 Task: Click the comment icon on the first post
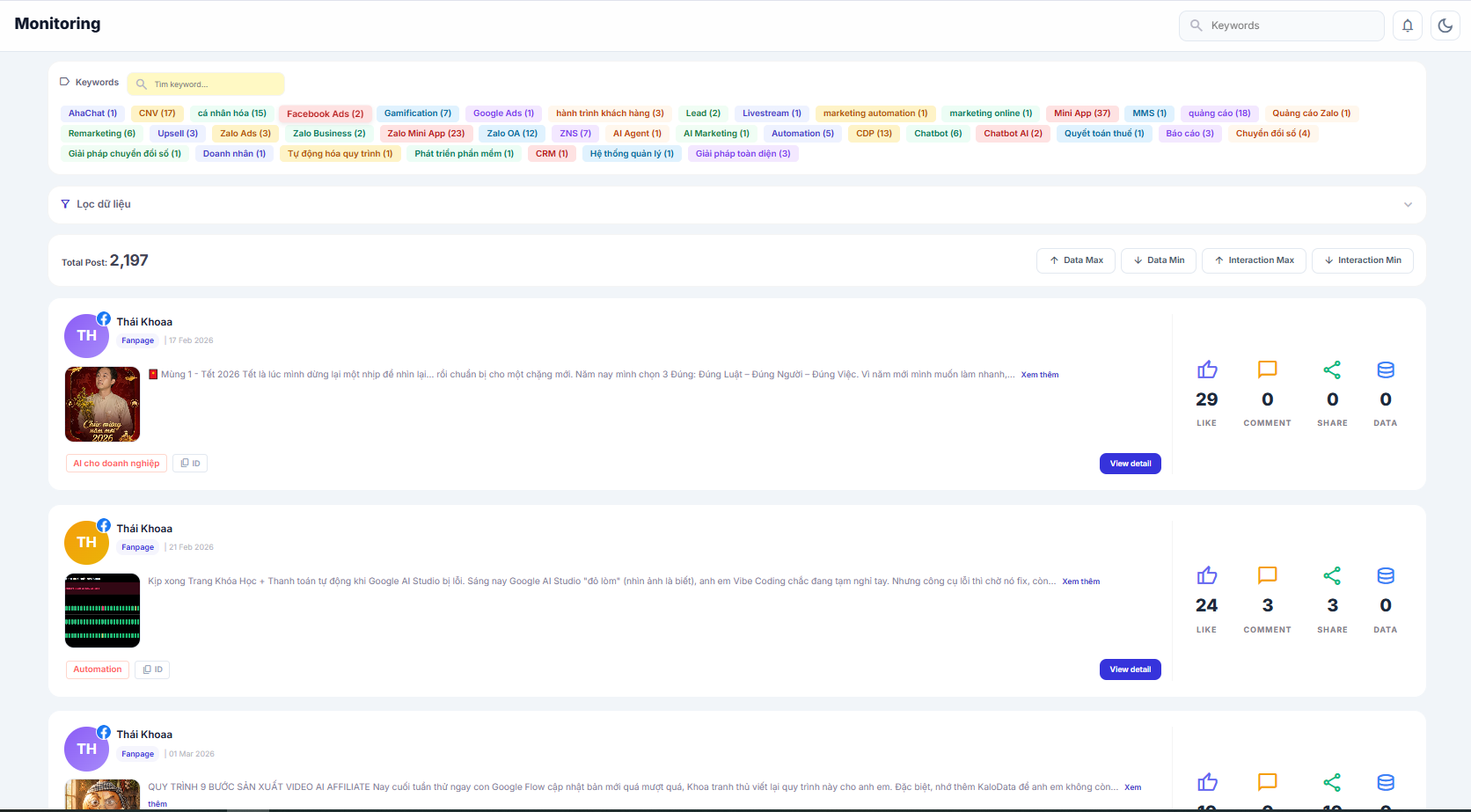click(1267, 369)
